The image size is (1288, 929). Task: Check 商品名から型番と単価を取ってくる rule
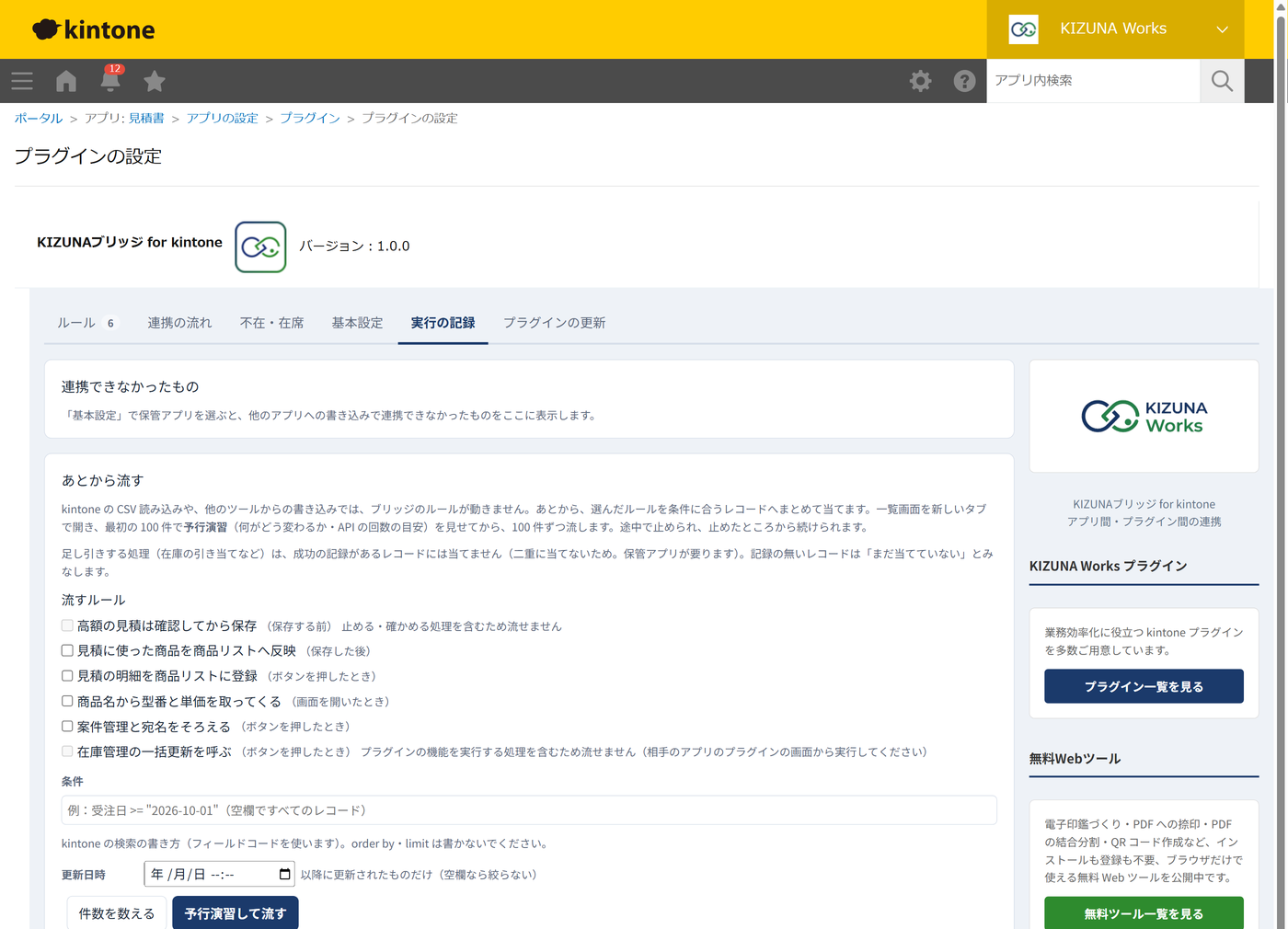[x=67, y=701]
